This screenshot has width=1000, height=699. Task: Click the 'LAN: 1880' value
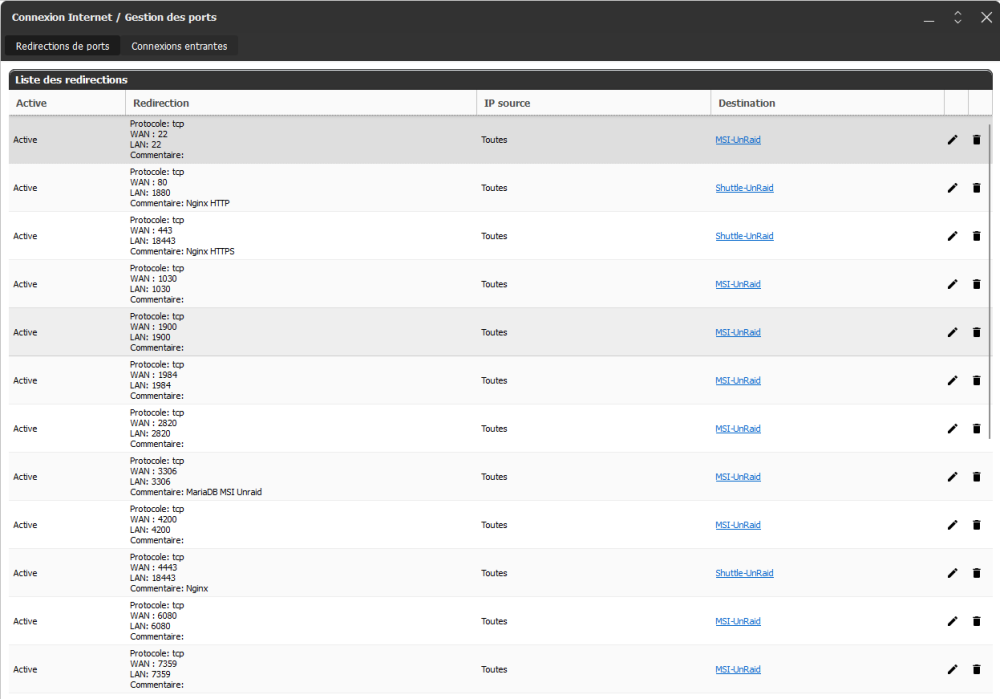pyautogui.click(x=151, y=193)
